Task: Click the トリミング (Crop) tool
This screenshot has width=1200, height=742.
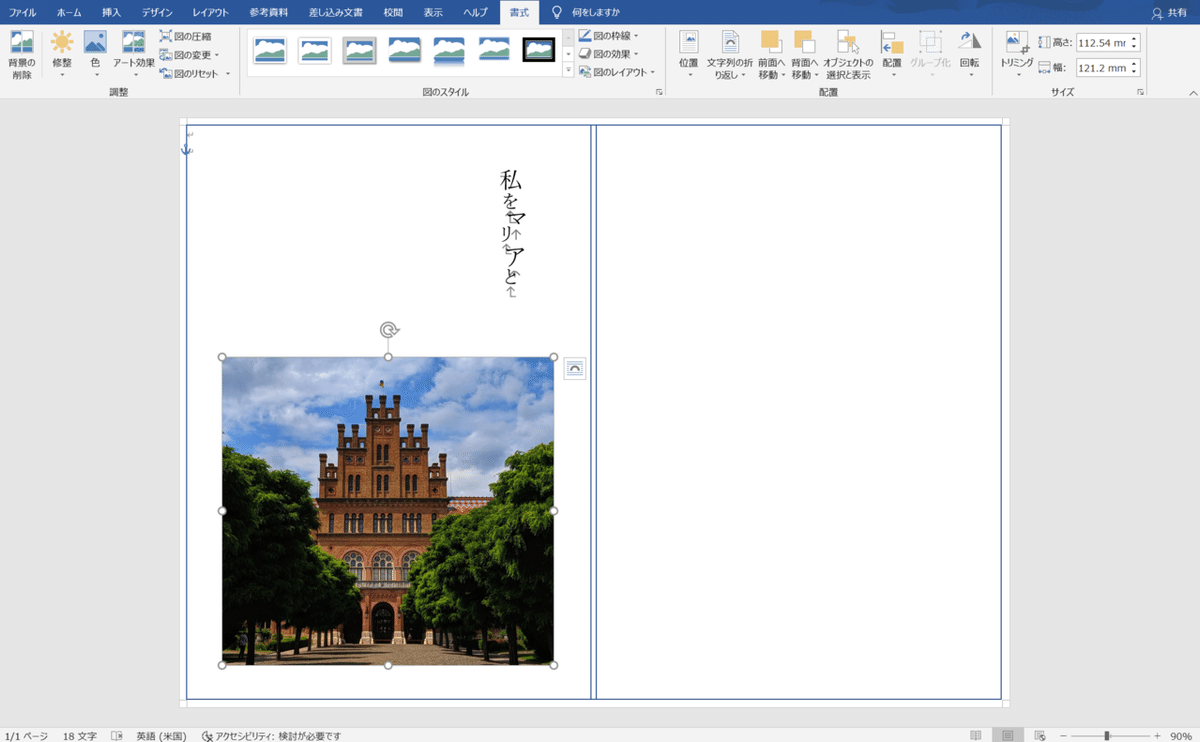Action: click(x=1017, y=55)
